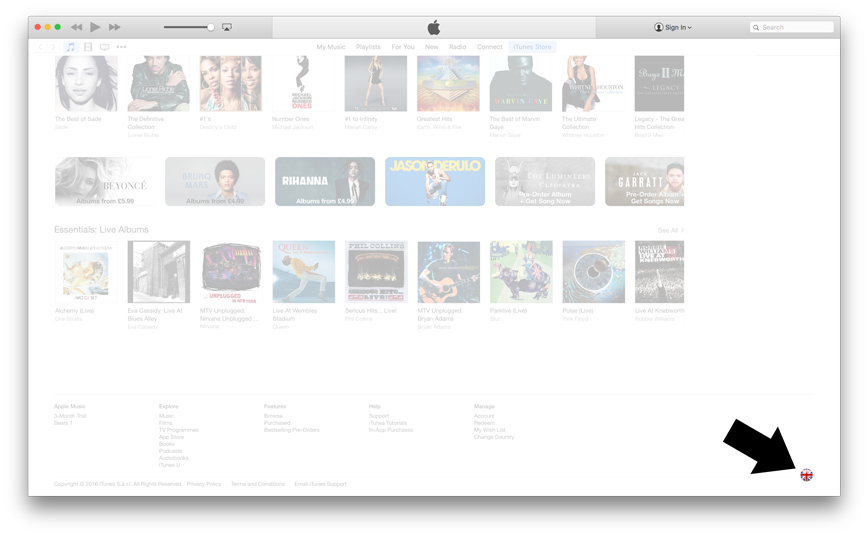The height and width of the screenshot is (536, 868).
Task: Select the TV Programmes library icon
Action: click(104, 47)
